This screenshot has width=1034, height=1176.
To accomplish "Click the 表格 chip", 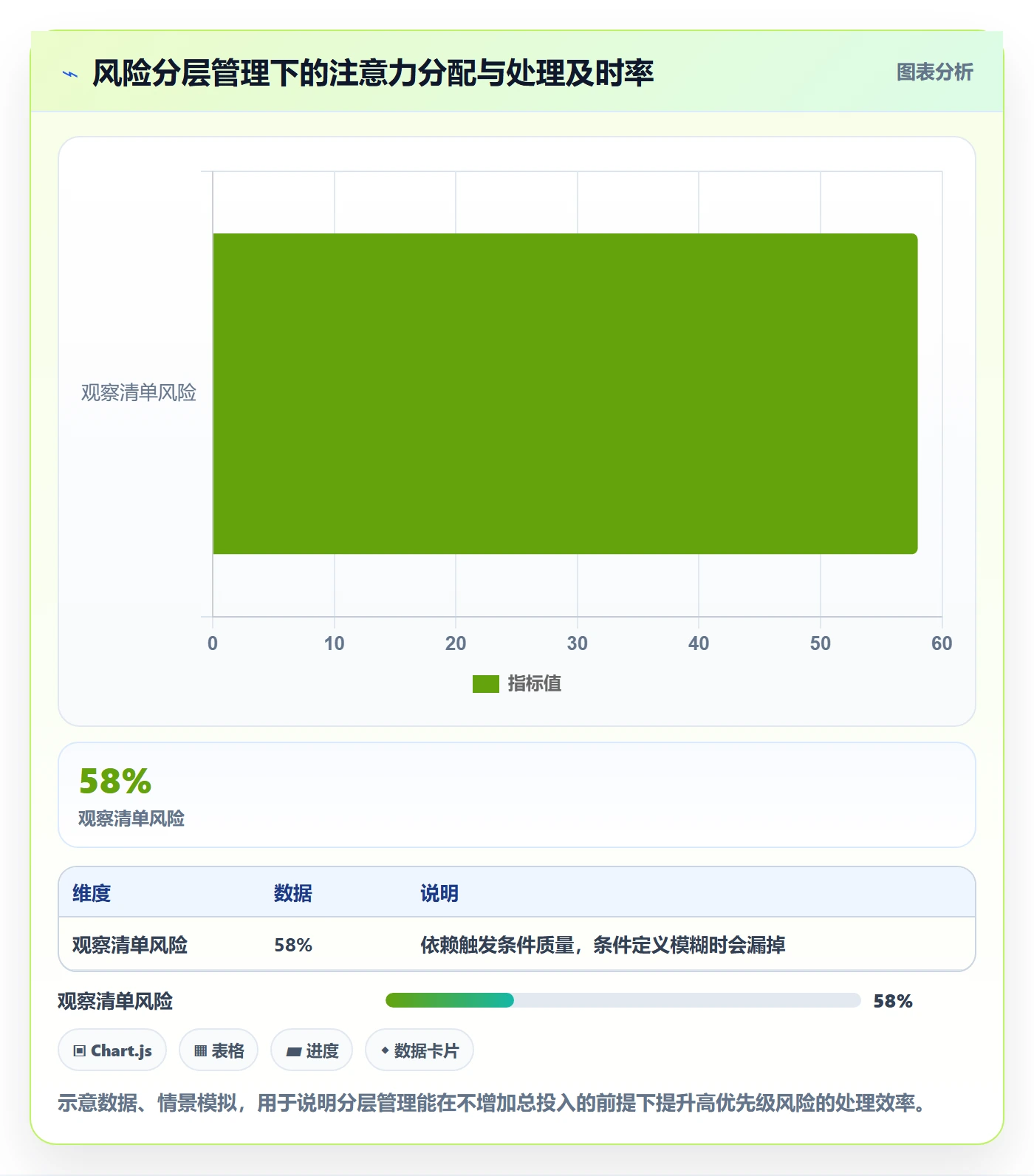I will (219, 1050).
